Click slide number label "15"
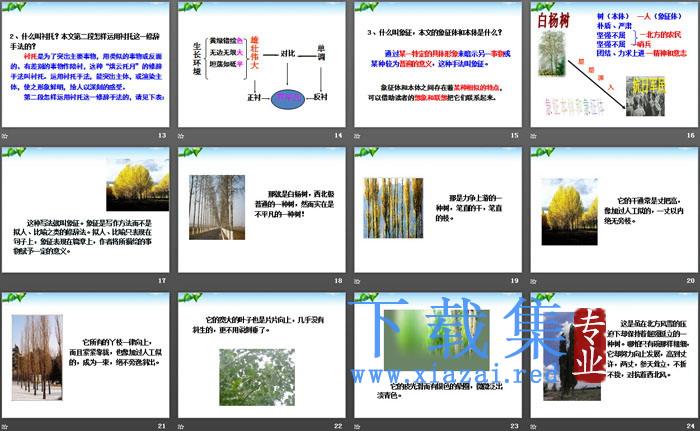Viewport: 700px width, 431px height. tap(515, 135)
